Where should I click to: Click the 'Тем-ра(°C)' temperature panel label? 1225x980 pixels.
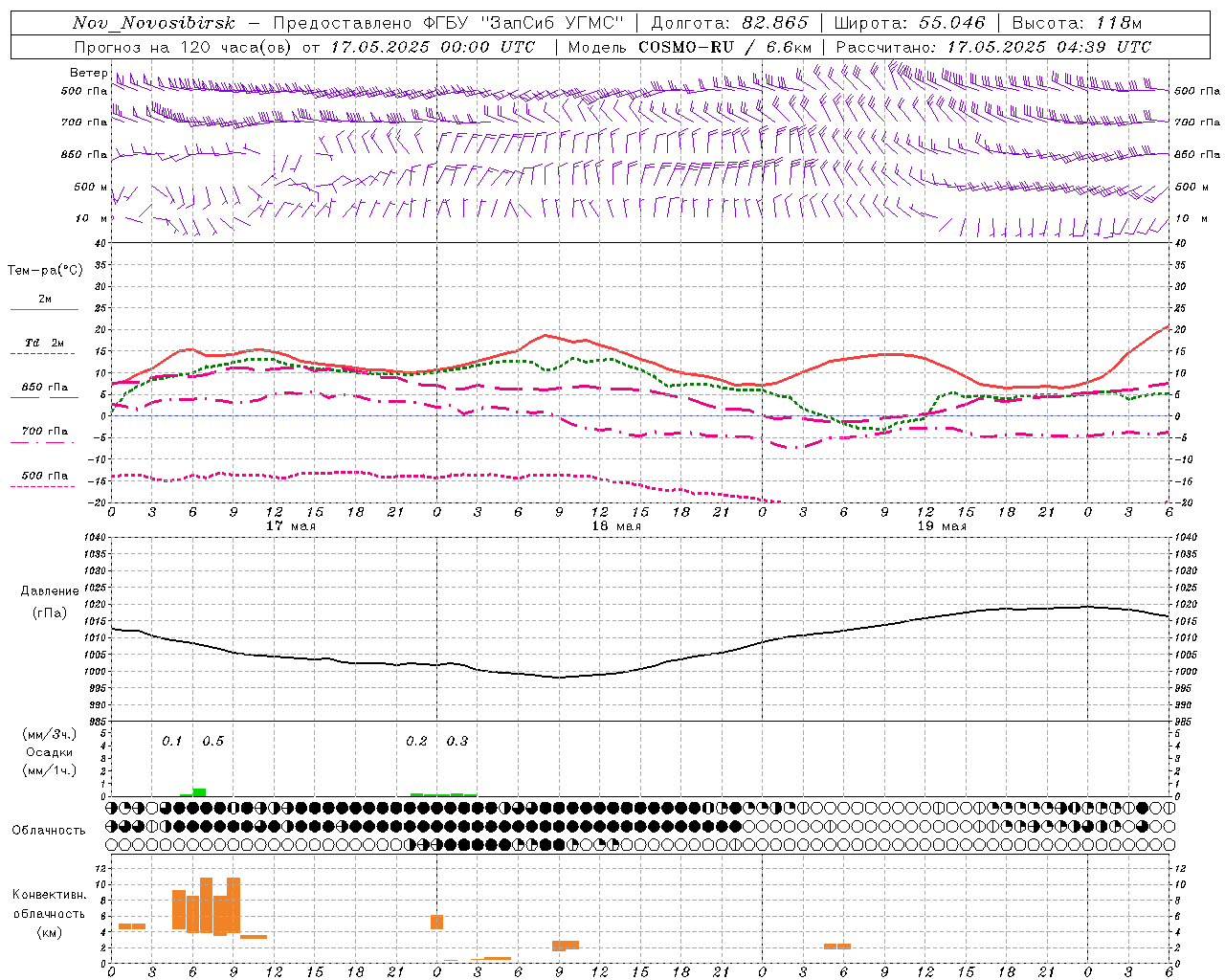tap(45, 271)
